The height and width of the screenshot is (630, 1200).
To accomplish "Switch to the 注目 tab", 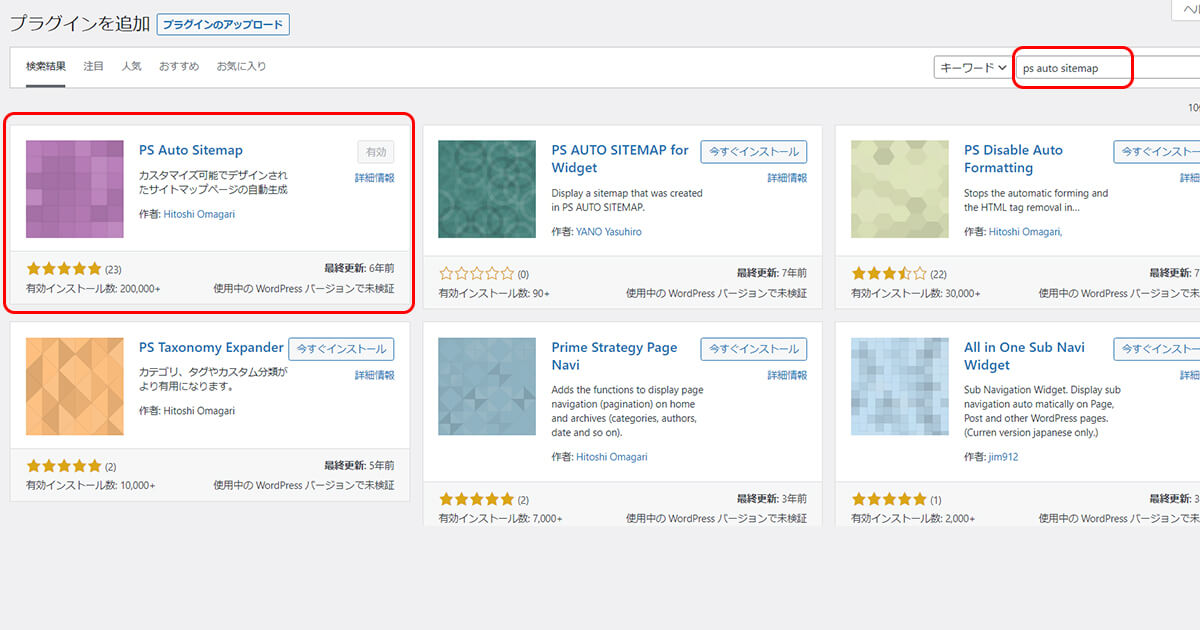I will pos(93,67).
